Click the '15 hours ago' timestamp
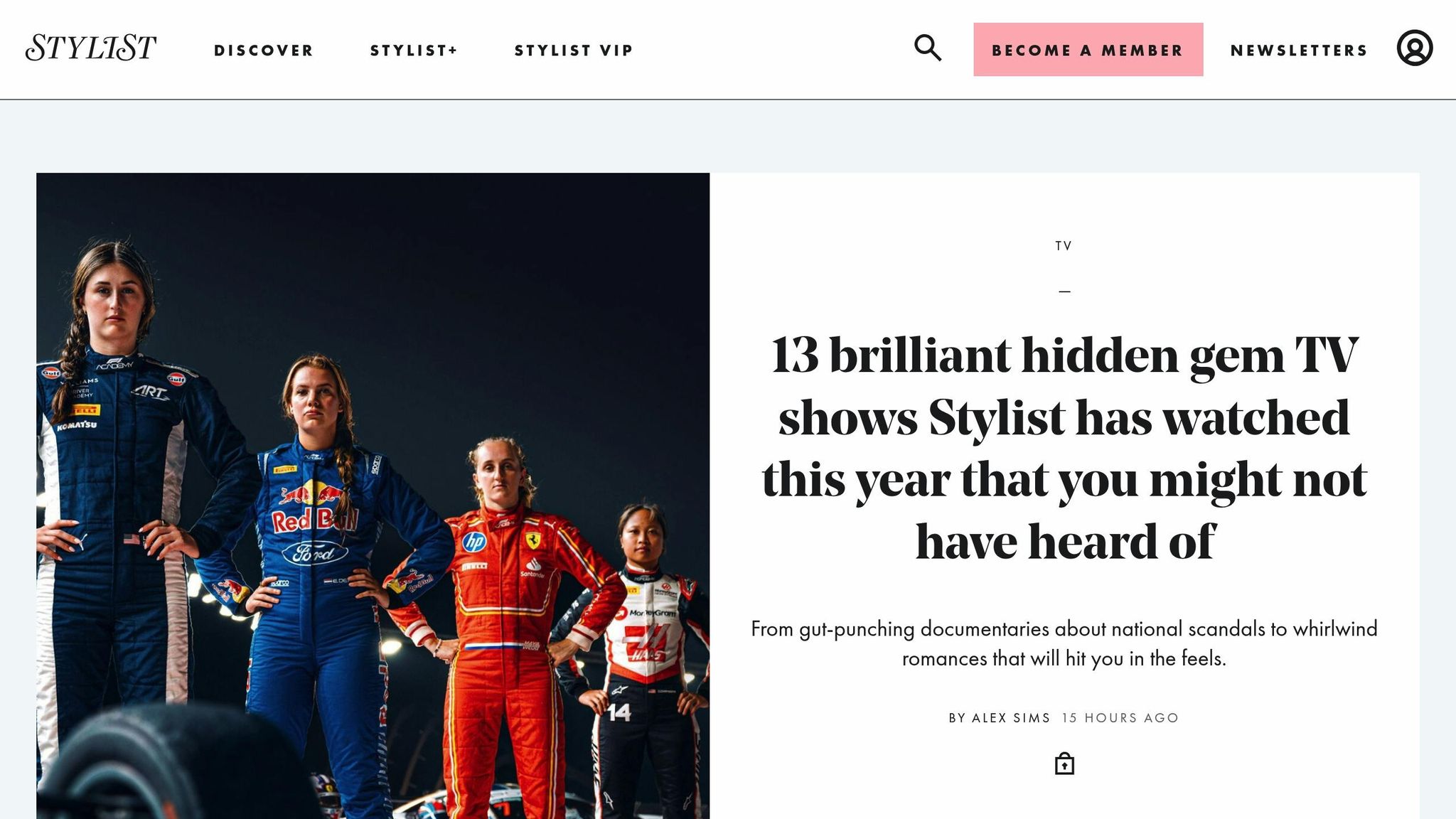This screenshot has width=1456, height=819. tap(1120, 718)
